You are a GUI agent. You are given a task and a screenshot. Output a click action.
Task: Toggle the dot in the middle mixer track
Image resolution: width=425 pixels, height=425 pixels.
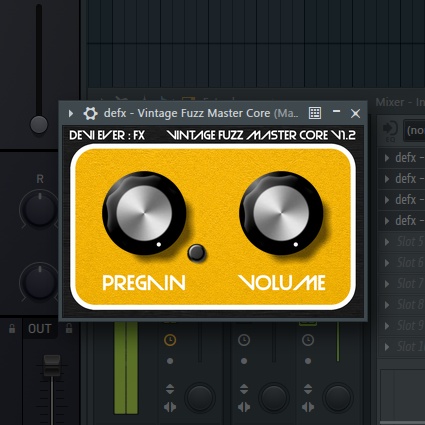(x=244, y=361)
